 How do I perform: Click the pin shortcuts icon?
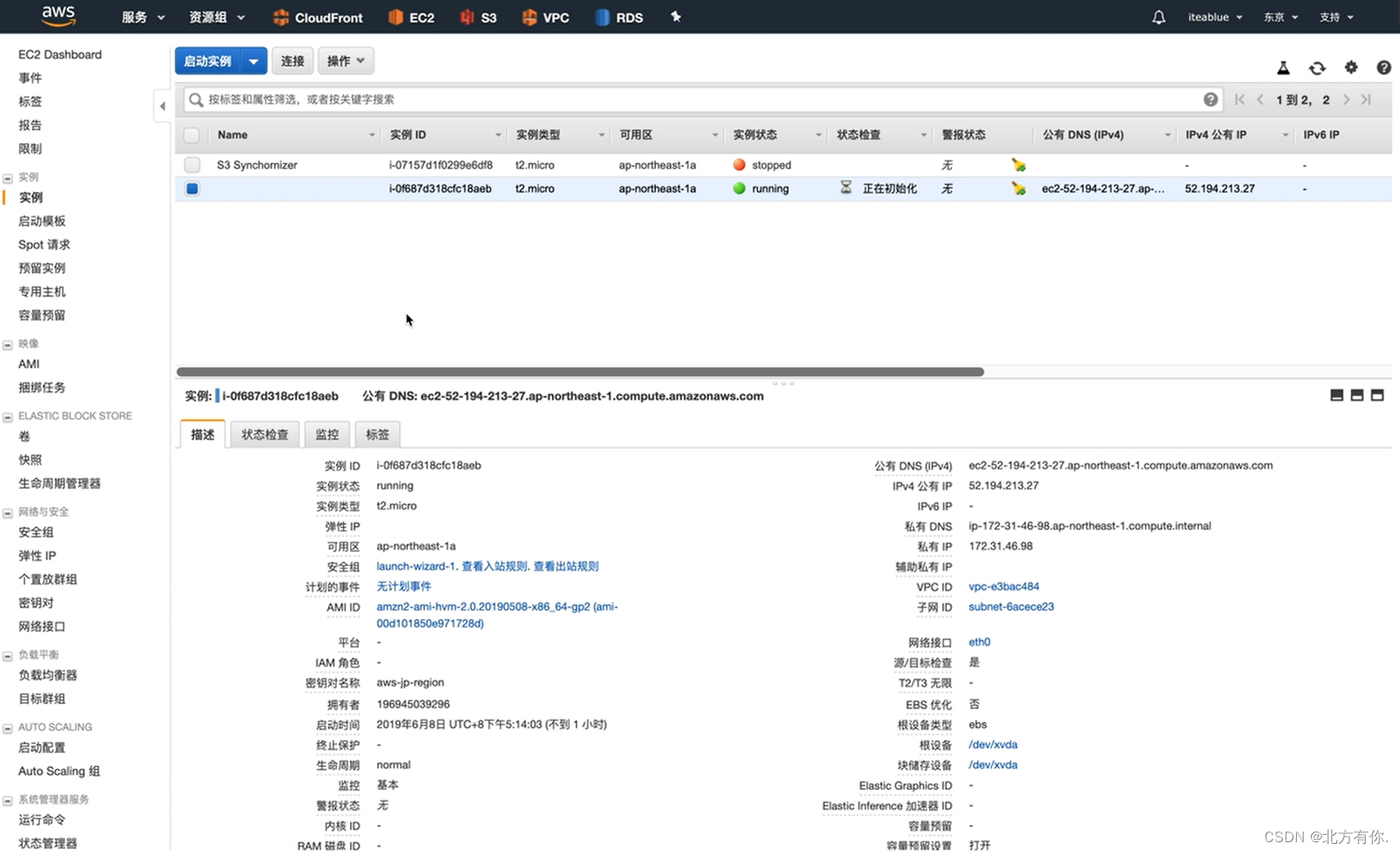[675, 16]
